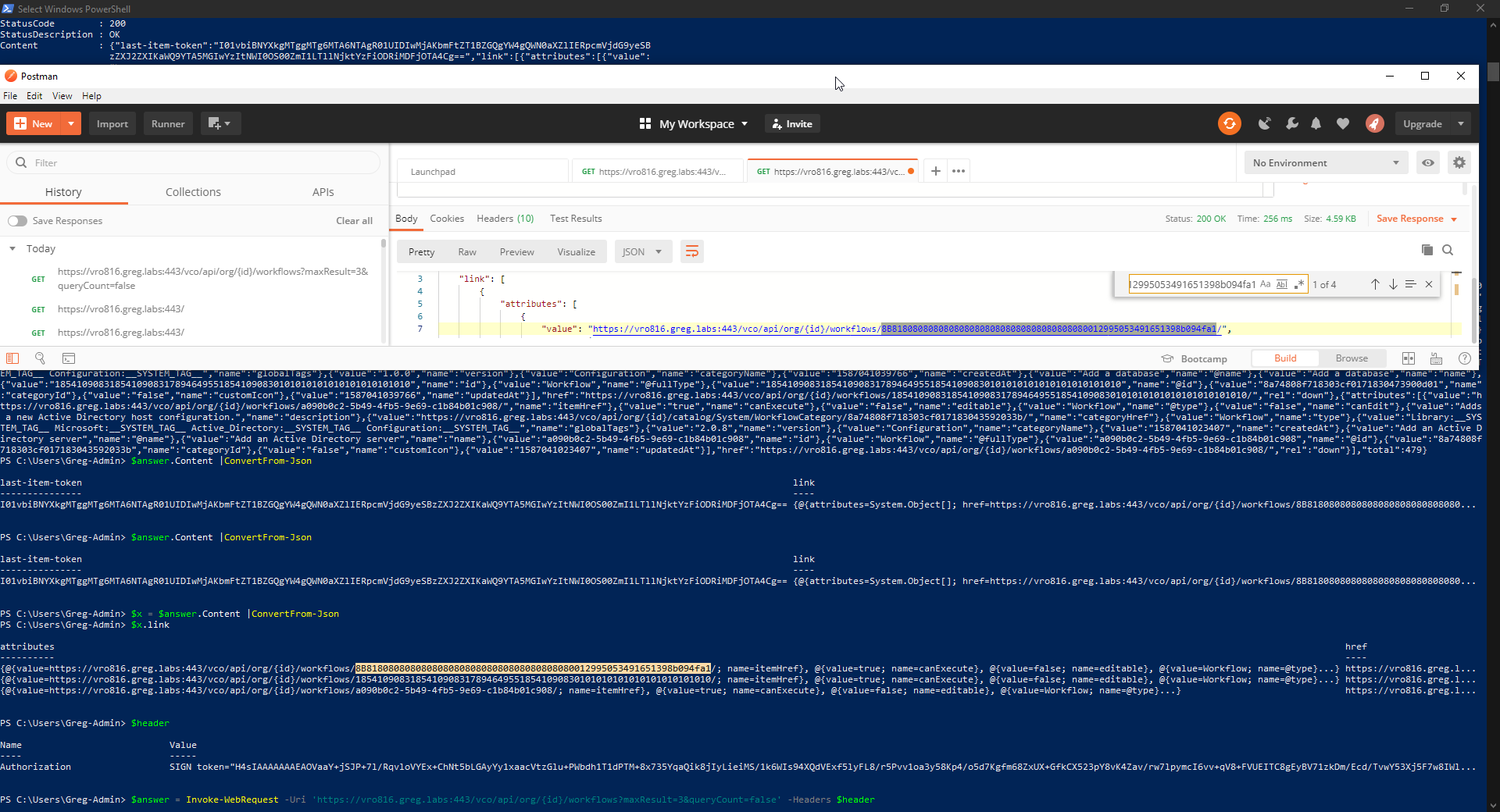Open keyboard shortcuts icon in status bar
This screenshot has width=1500, height=812.
coord(1436,358)
